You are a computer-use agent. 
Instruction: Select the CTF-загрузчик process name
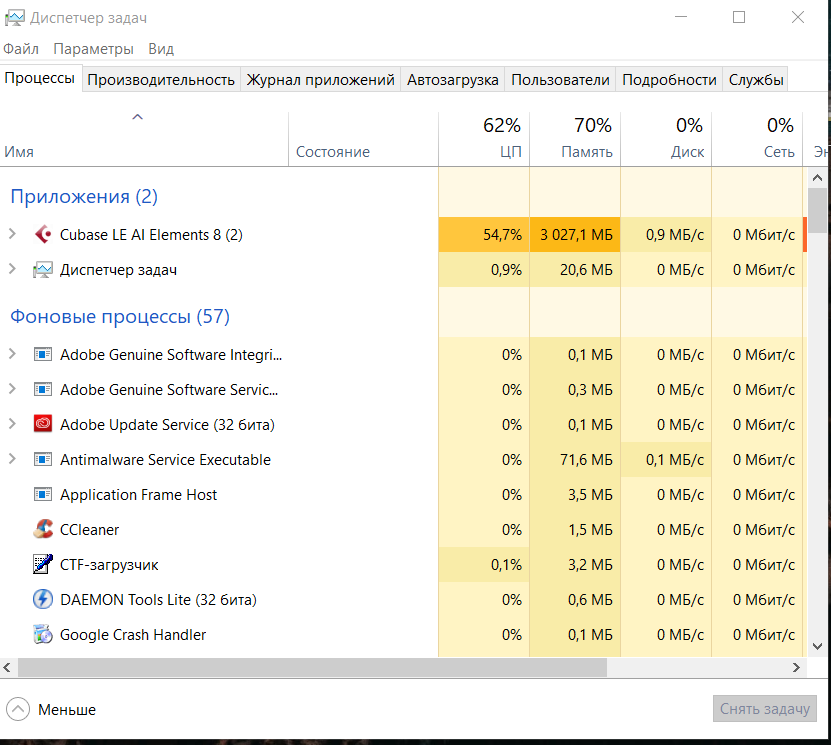click(x=109, y=565)
